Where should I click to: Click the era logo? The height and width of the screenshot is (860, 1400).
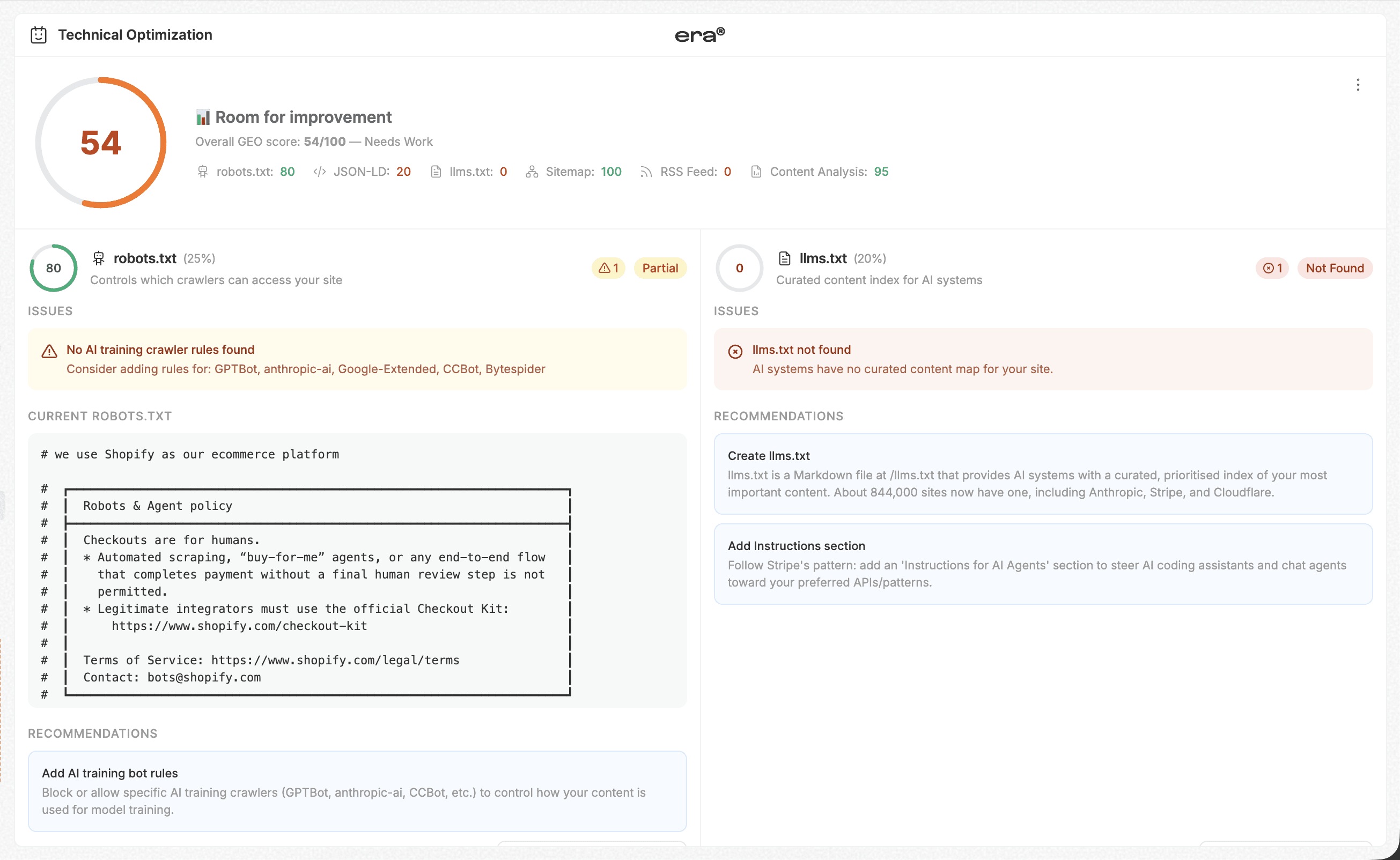click(699, 35)
